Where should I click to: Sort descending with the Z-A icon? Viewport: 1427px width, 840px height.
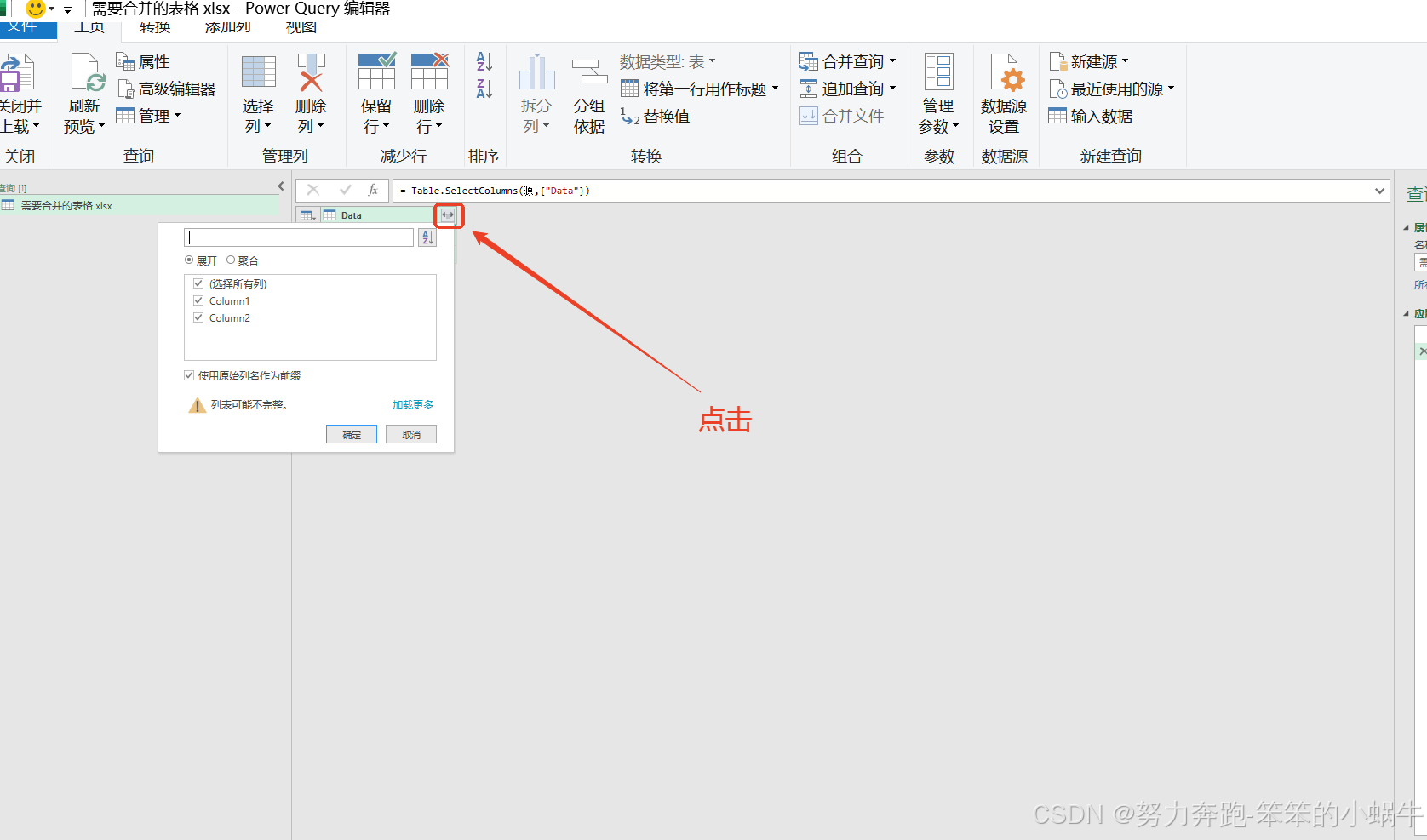click(x=484, y=89)
